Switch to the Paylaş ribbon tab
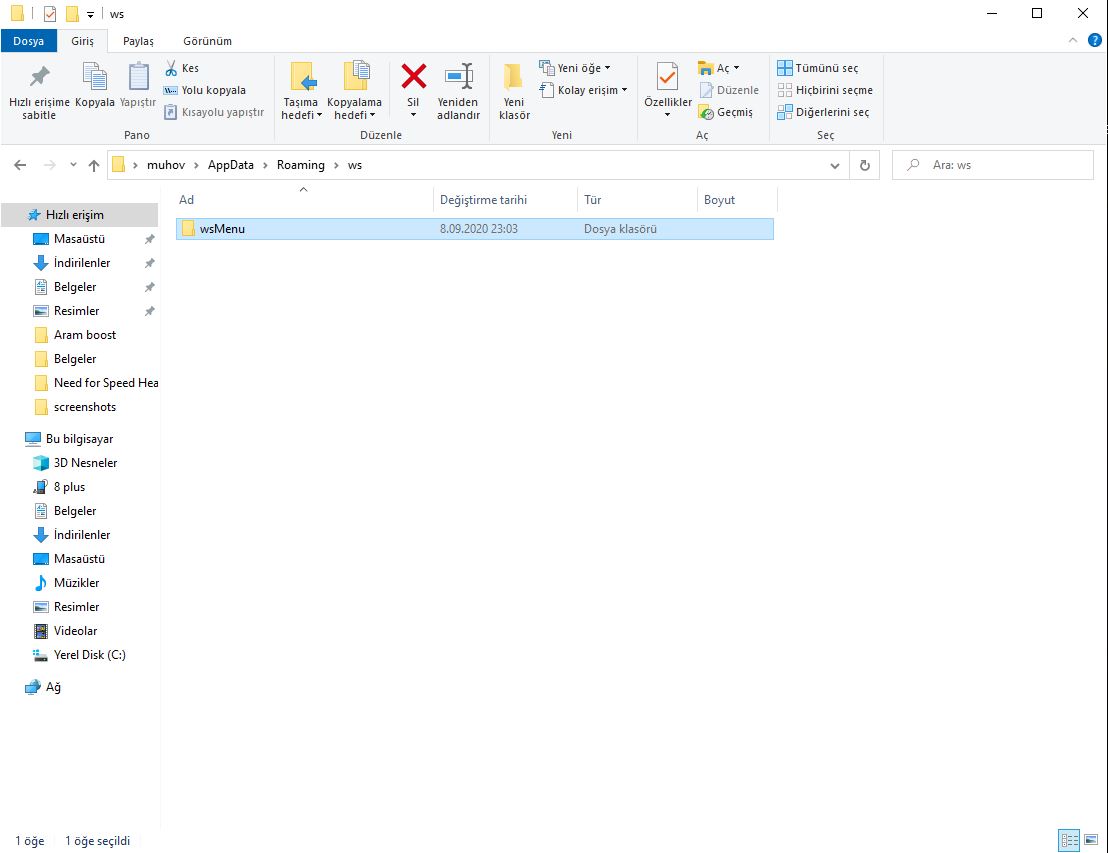 tap(138, 41)
